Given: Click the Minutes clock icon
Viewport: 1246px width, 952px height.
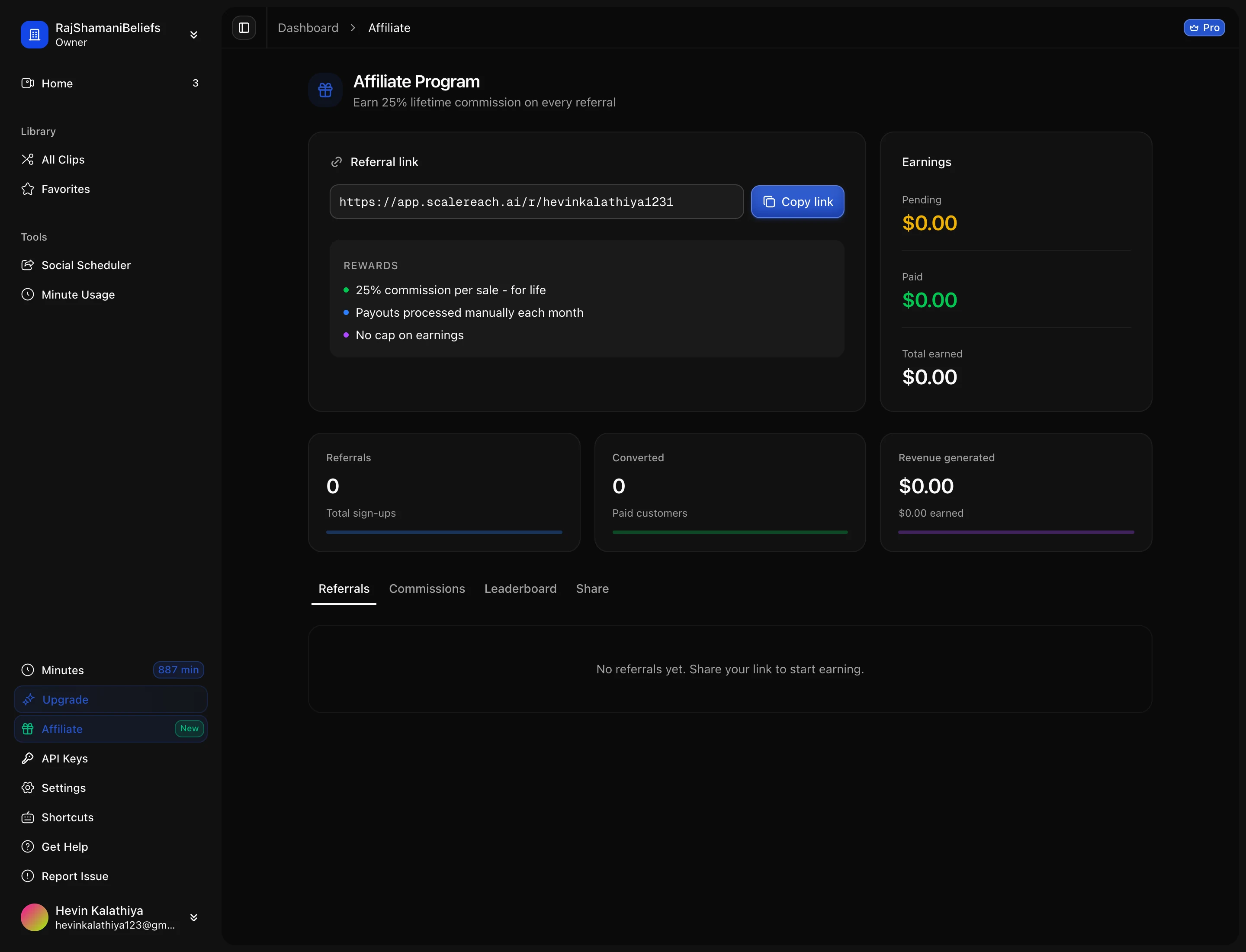Looking at the screenshot, I should 28,670.
